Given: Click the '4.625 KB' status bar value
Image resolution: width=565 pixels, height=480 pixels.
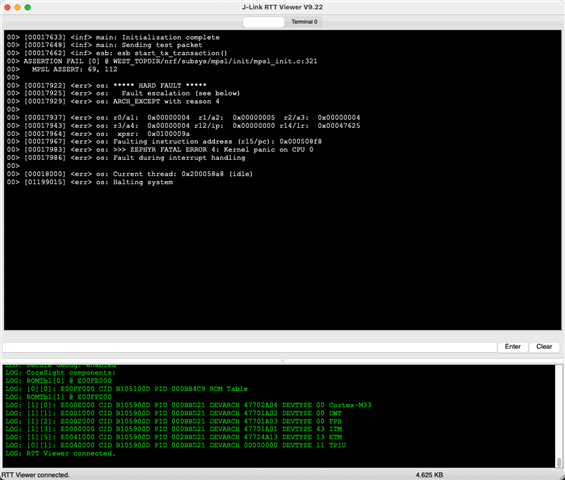Looking at the screenshot, I should point(429,475).
